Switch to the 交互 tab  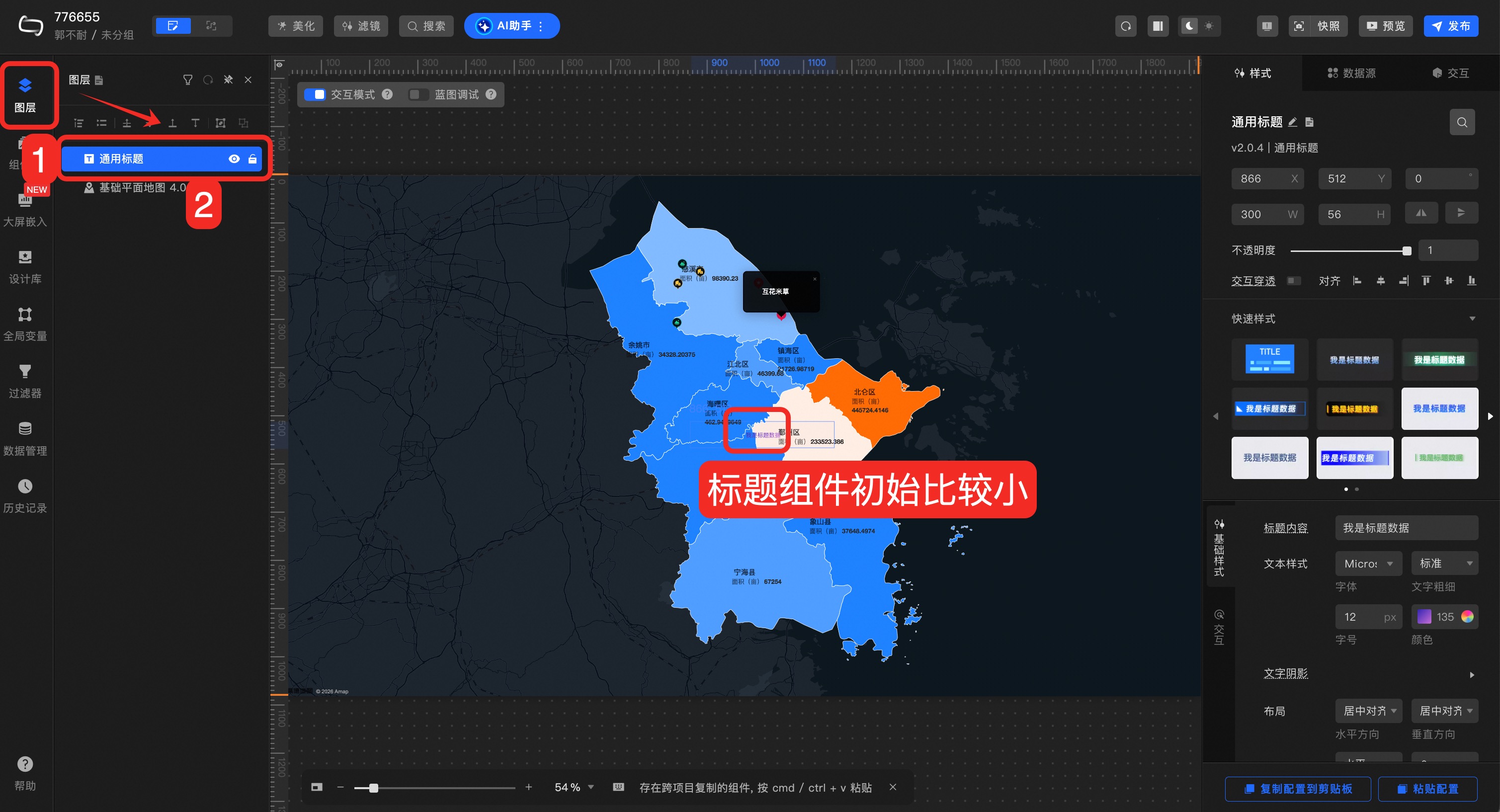1450,74
